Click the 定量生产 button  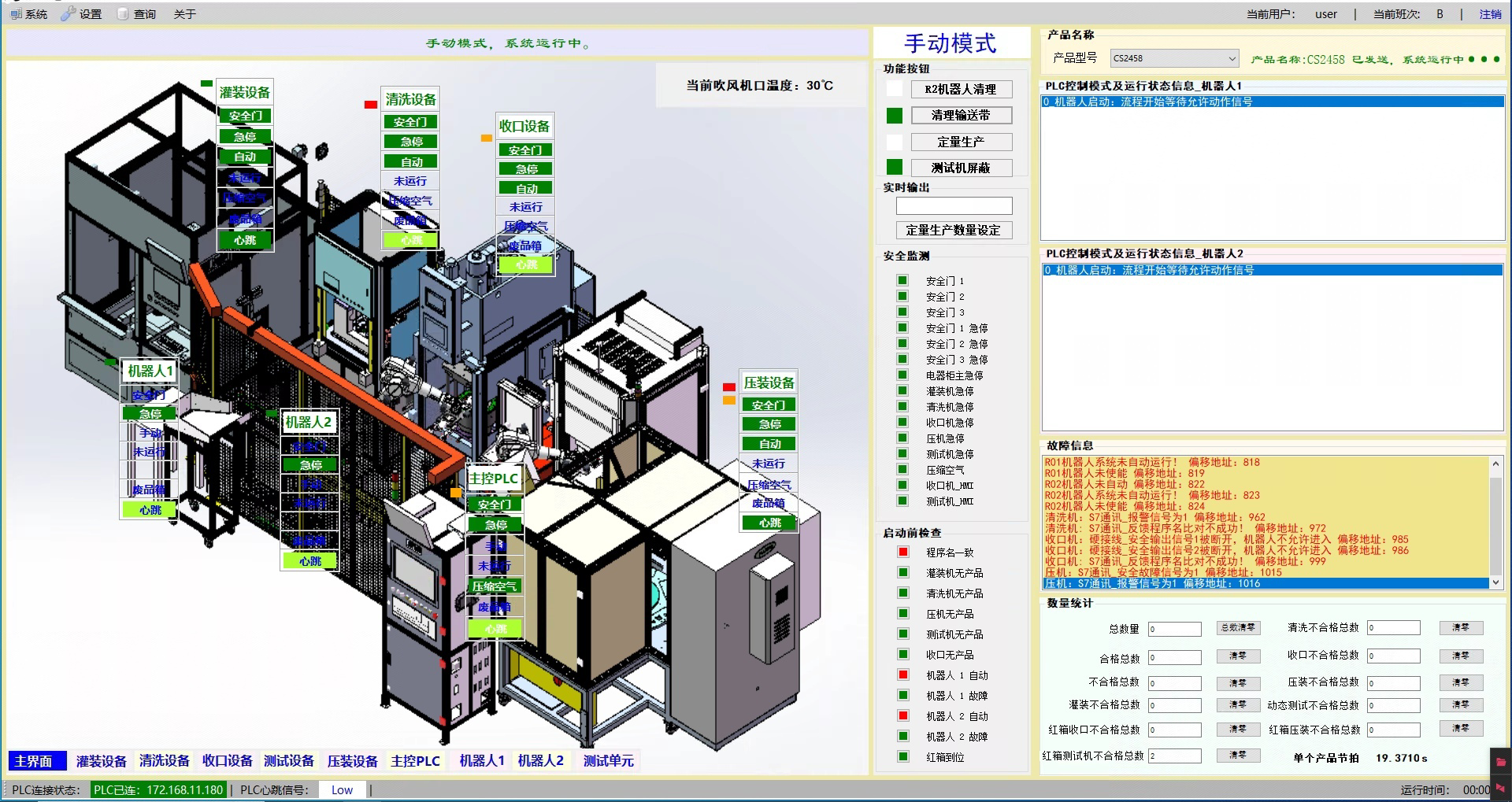[x=961, y=142]
